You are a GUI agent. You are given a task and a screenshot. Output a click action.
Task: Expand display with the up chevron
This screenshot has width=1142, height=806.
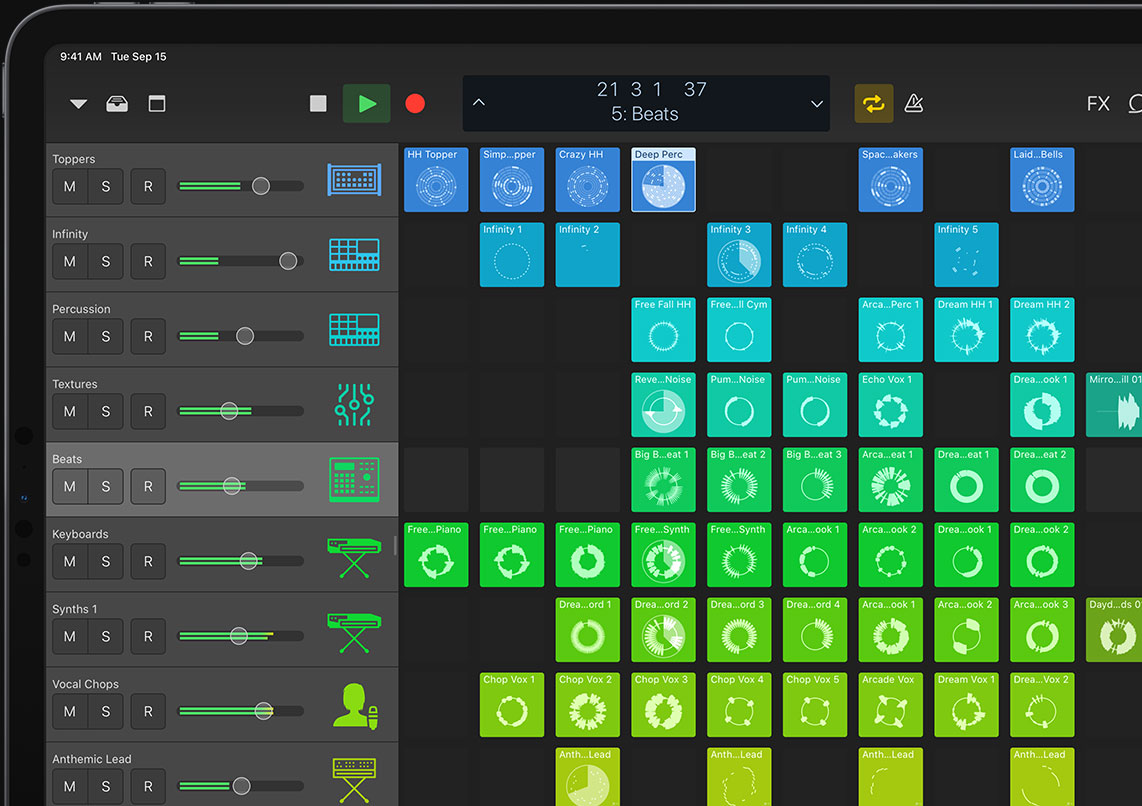(x=479, y=103)
